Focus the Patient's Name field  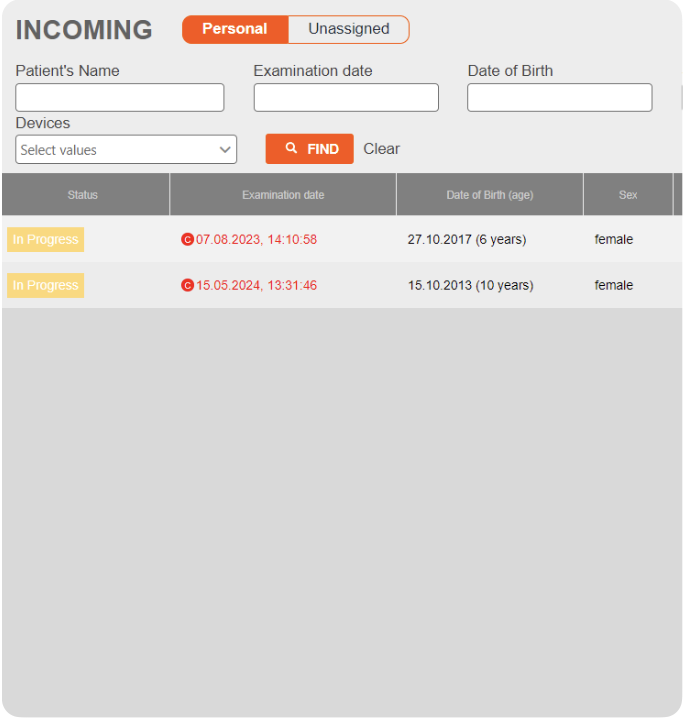[x=120, y=98]
